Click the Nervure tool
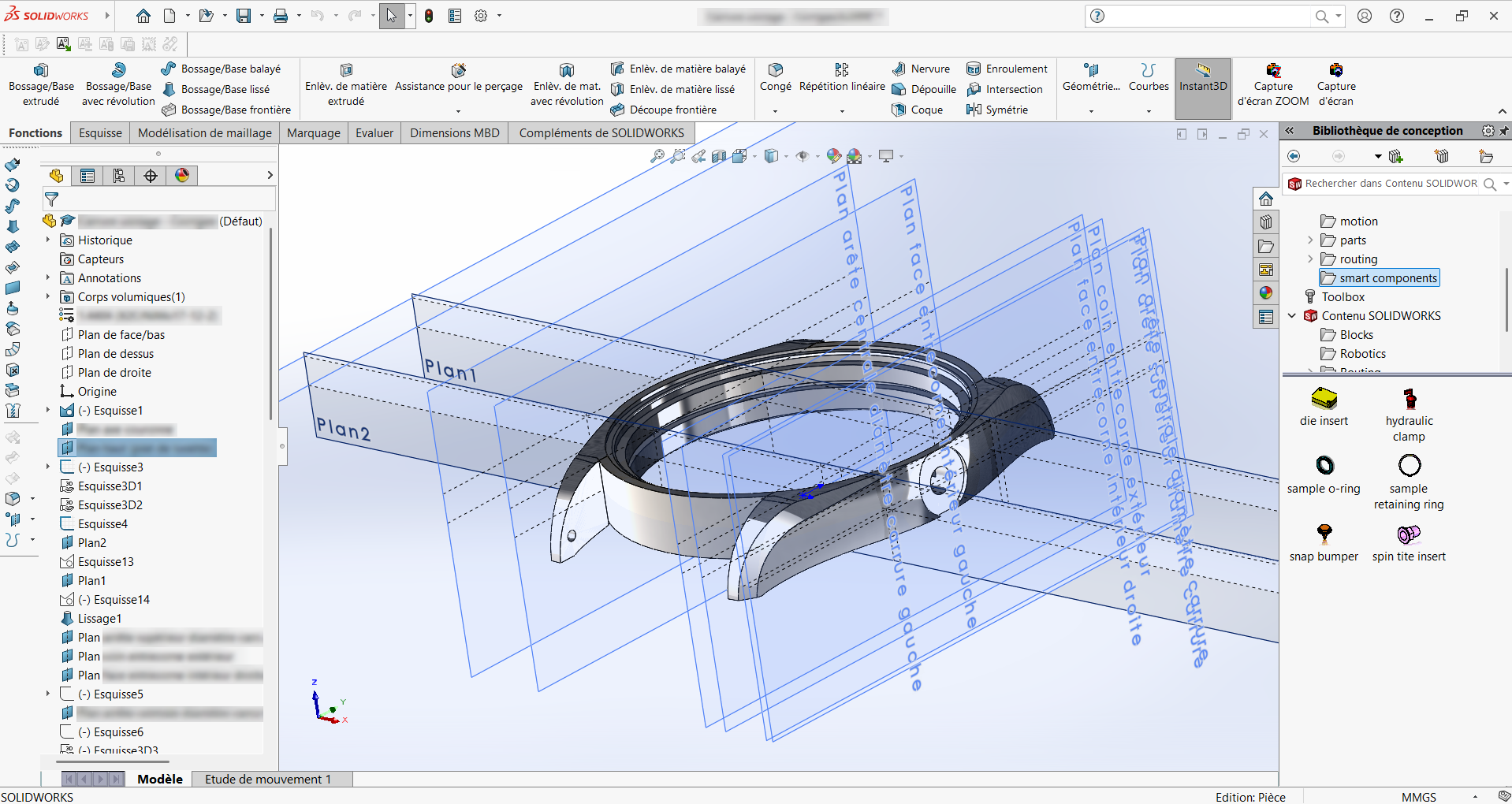The image size is (1512, 804). pos(921,69)
